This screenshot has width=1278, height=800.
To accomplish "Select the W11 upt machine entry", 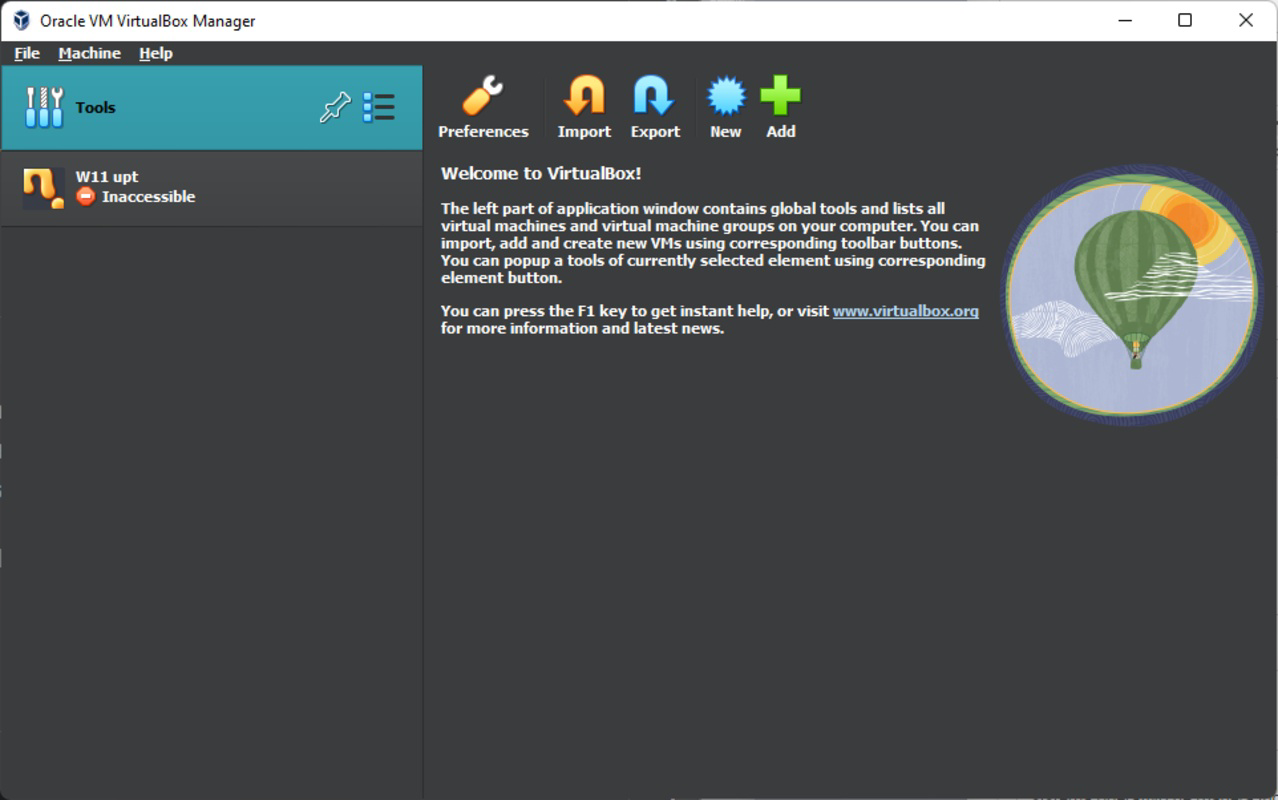I will click(x=212, y=187).
